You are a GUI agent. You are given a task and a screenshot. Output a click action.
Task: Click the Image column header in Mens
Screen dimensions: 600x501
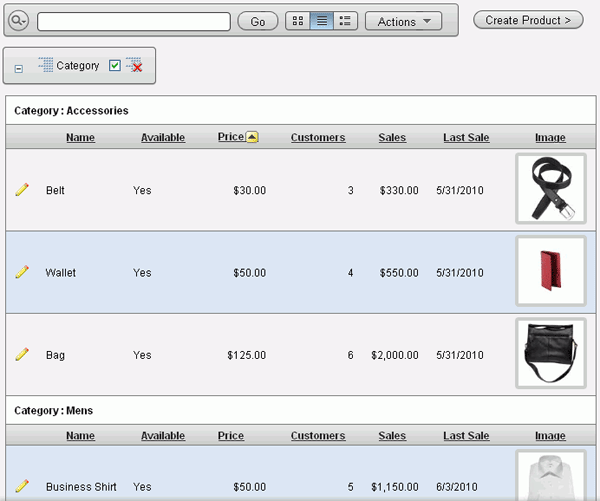pos(550,436)
